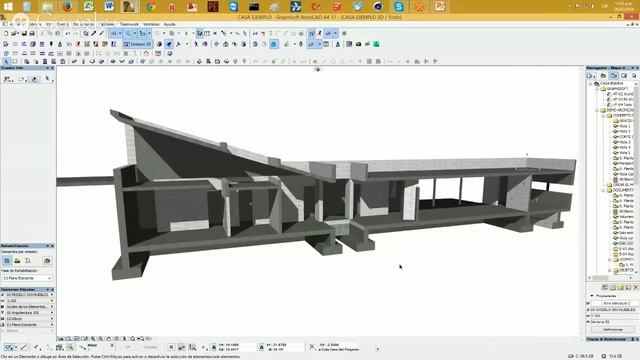640x360 pixels.
Task: Click the 'elements to demolish' renovation icon
Action: point(17,260)
